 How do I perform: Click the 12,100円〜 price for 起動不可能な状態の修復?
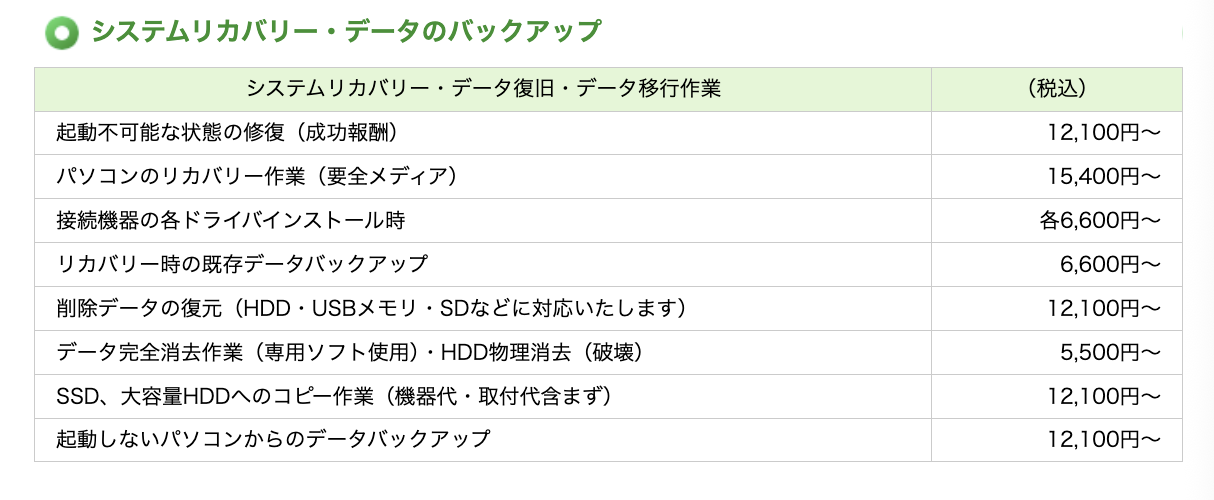pyautogui.click(x=1103, y=133)
